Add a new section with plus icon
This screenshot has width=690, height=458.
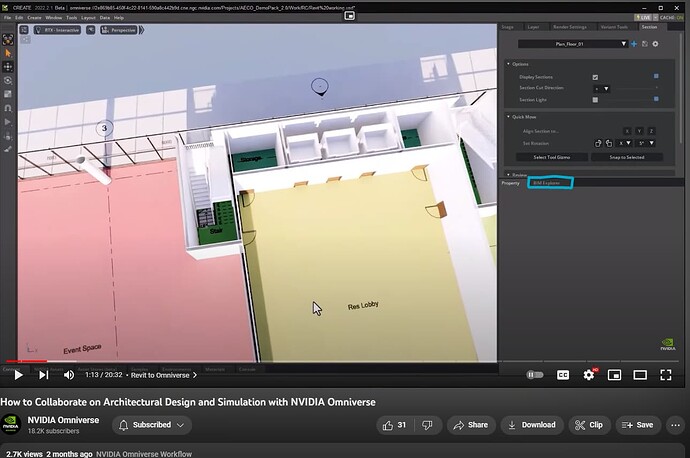pyautogui.click(x=634, y=44)
